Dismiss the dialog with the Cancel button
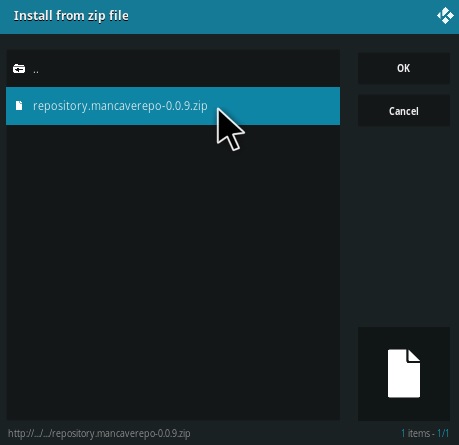The height and width of the screenshot is (445, 459). pos(404,111)
